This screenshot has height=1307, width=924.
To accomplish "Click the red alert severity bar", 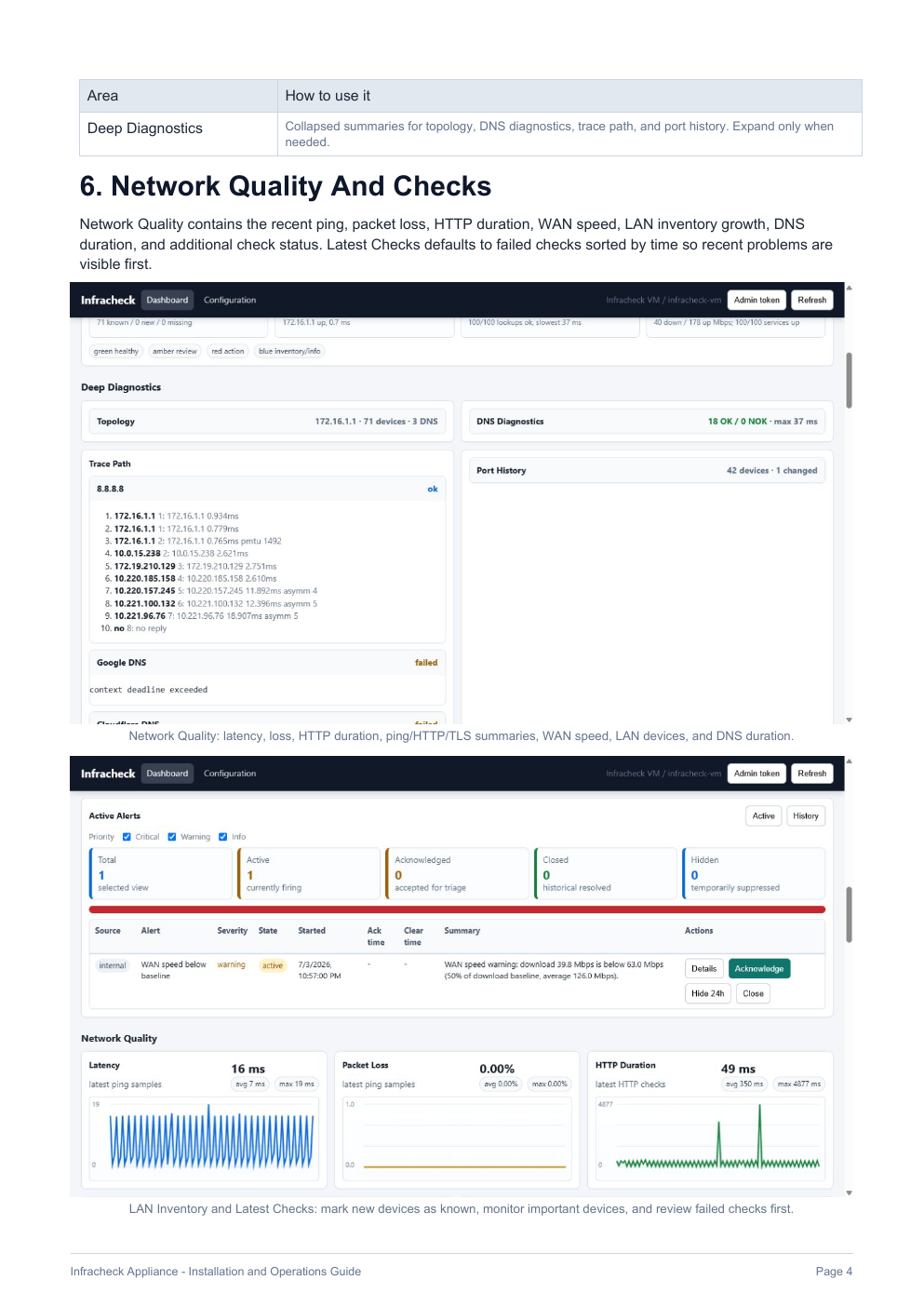I will 457,910.
